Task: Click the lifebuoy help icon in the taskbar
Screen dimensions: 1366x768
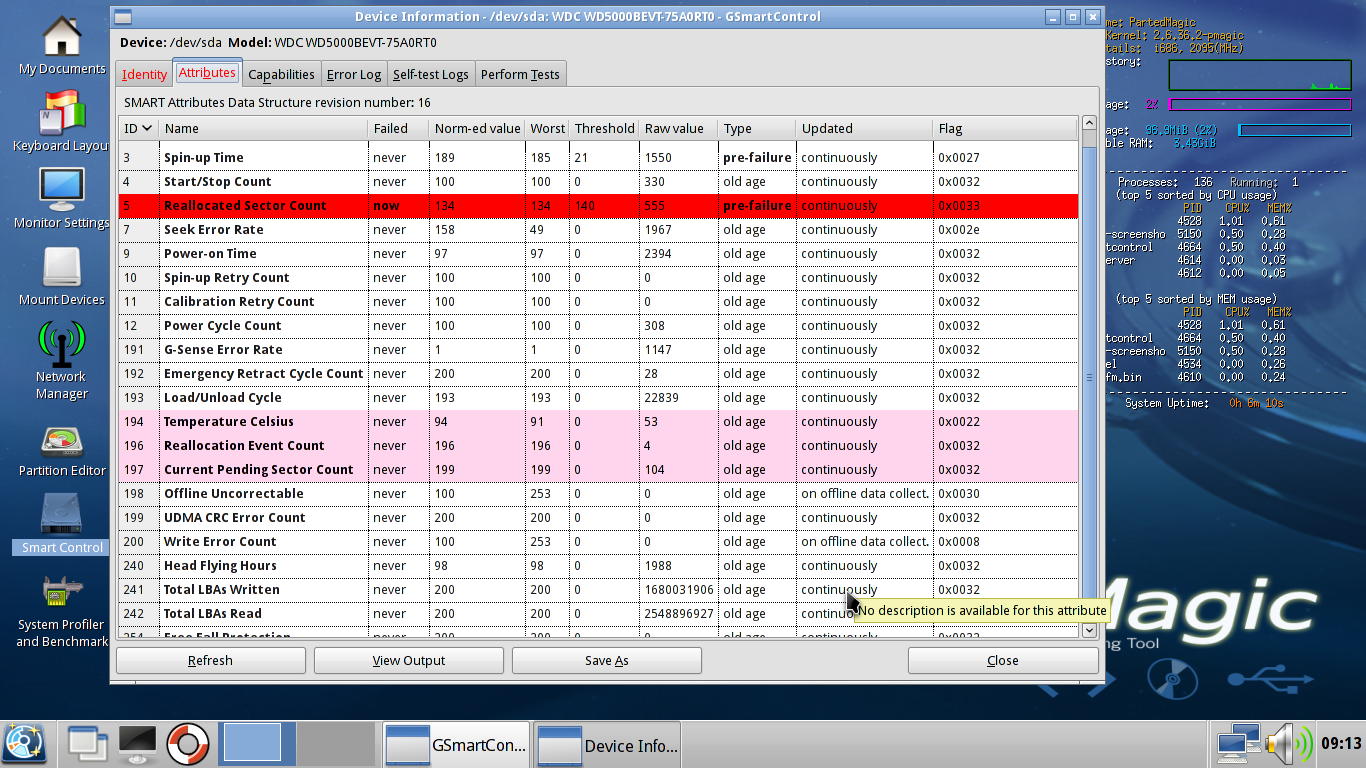Action: (187, 744)
